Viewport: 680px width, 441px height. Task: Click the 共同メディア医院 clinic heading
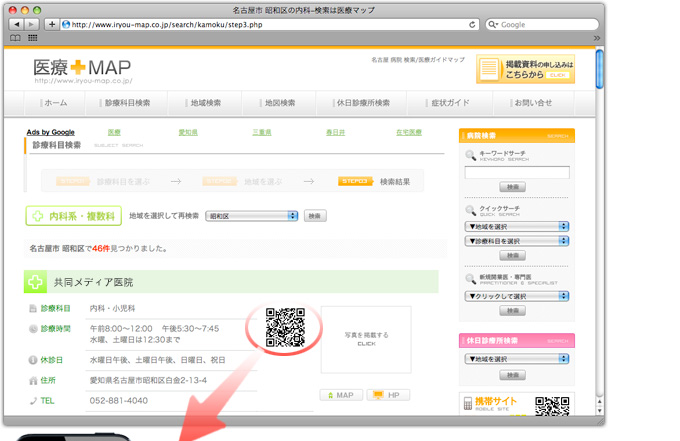pos(93,282)
